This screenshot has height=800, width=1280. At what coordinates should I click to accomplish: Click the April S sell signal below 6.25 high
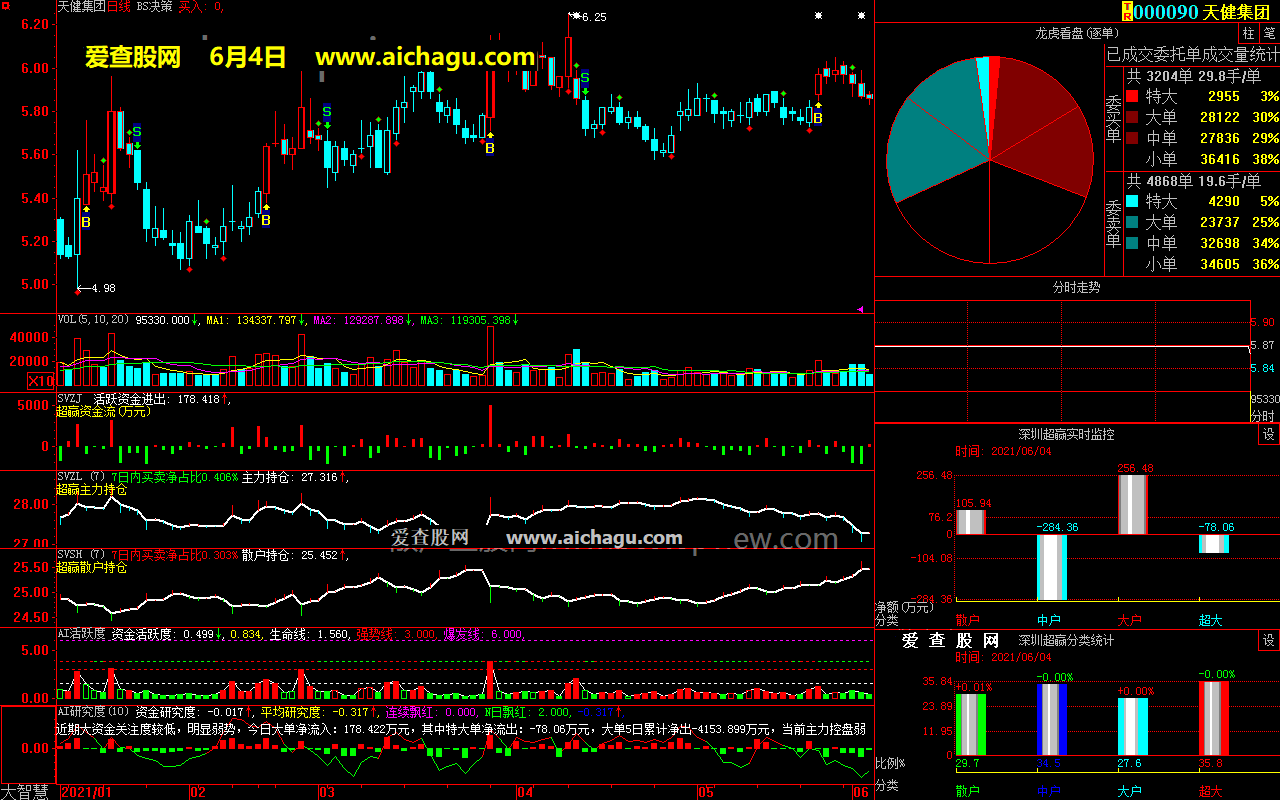[x=584, y=77]
